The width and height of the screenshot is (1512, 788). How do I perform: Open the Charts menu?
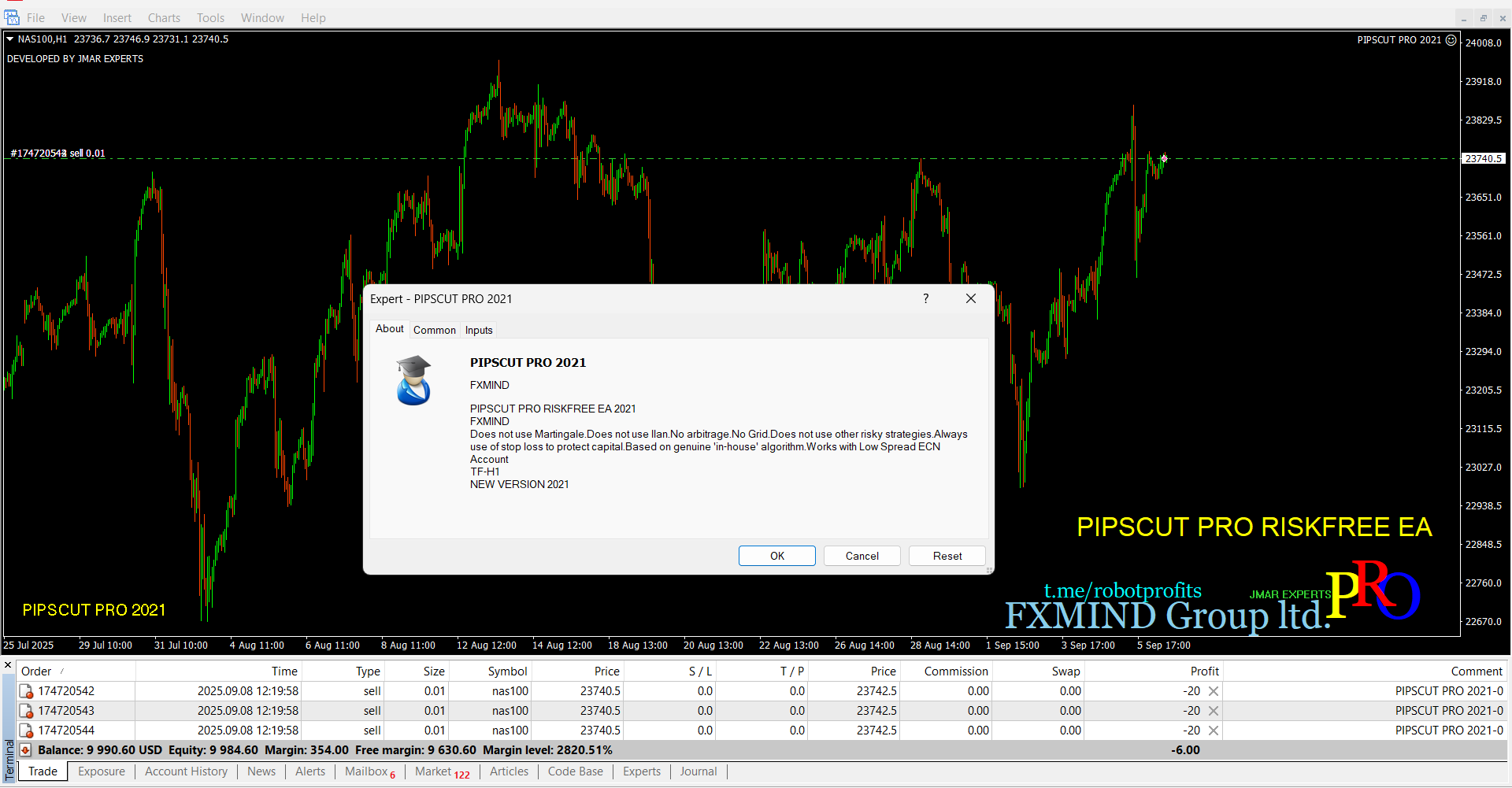(164, 17)
